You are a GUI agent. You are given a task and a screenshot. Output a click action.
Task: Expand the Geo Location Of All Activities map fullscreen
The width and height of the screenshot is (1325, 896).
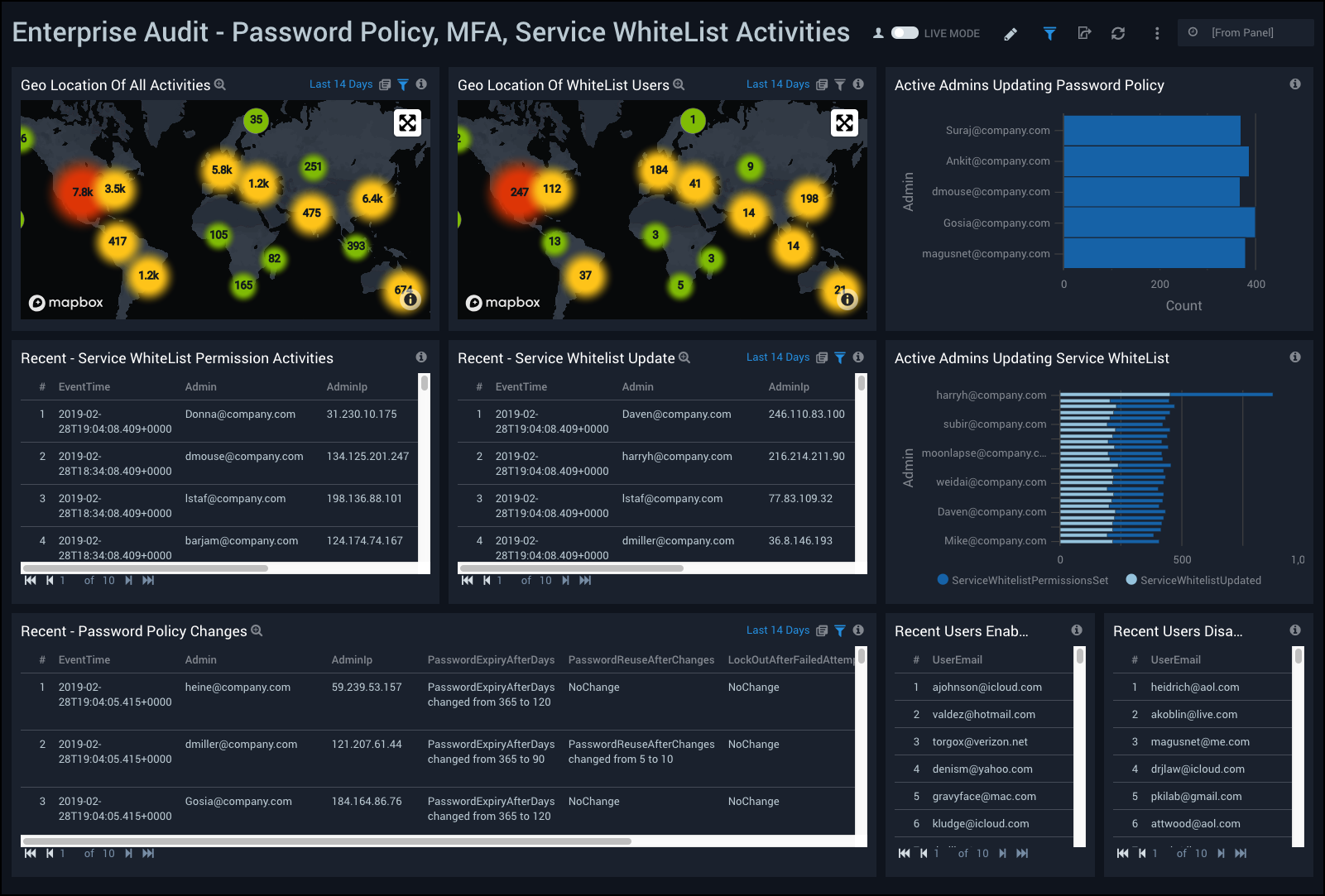tap(407, 123)
